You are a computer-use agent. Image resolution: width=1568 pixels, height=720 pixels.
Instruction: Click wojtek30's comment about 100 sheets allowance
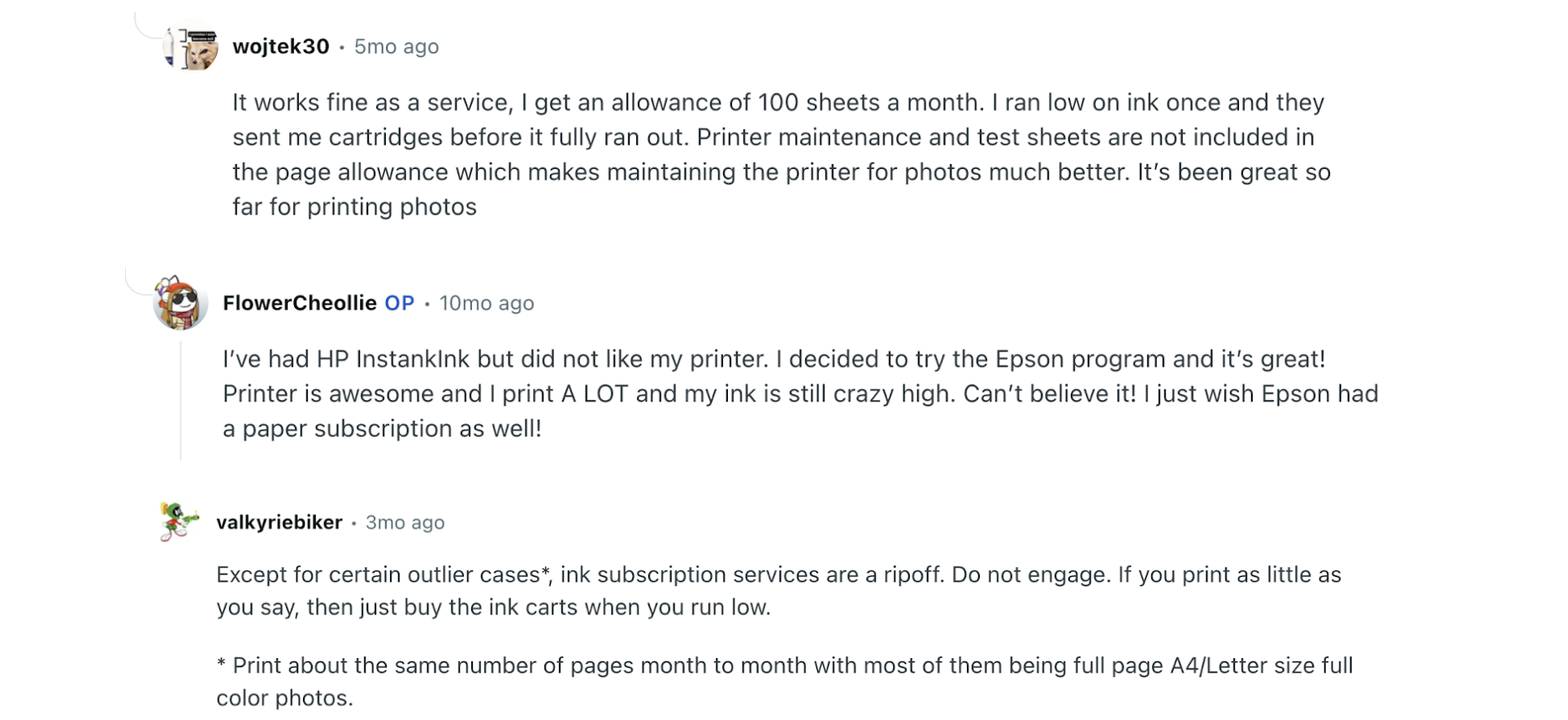pyautogui.click(x=782, y=154)
